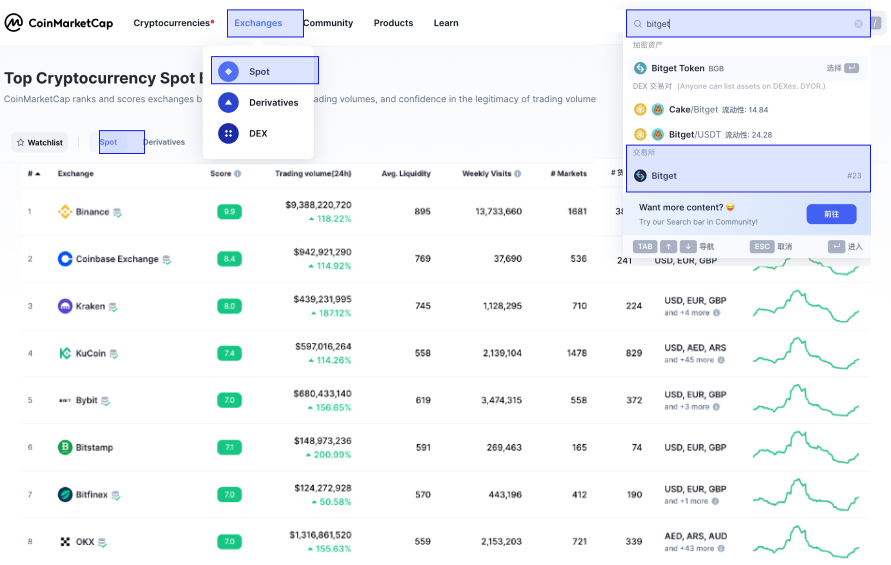Click proof-of-reserves icon next to Coinbase Exchange
Image resolution: width=891 pixels, height=565 pixels.
(x=166, y=260)
